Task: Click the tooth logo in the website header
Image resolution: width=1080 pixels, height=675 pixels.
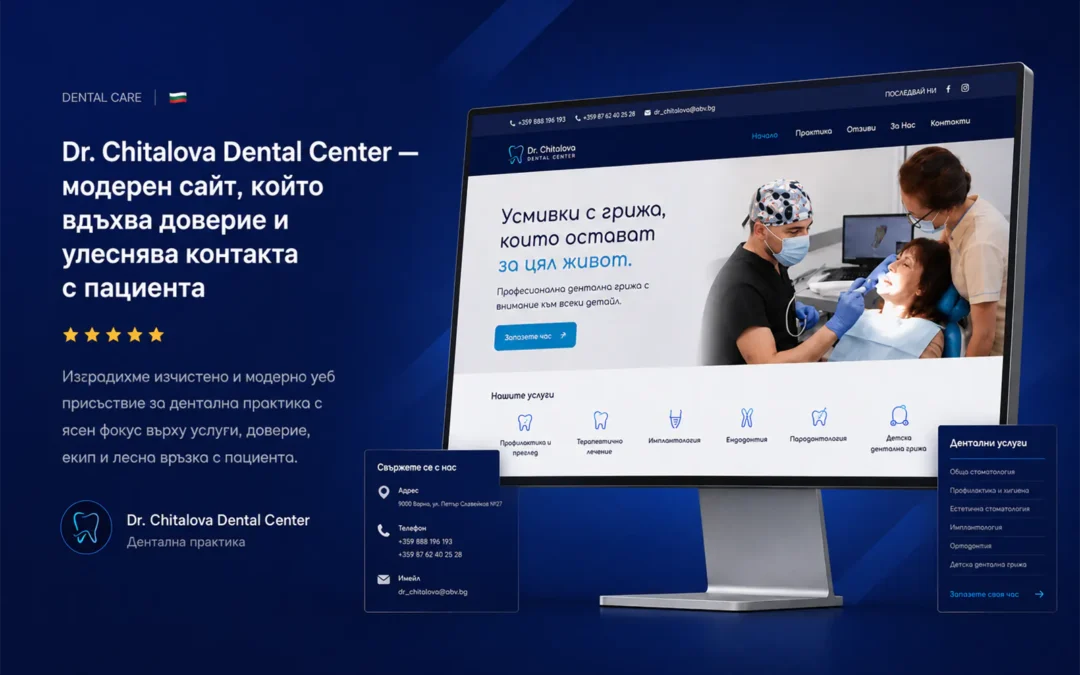Action: tap(515, 154)
